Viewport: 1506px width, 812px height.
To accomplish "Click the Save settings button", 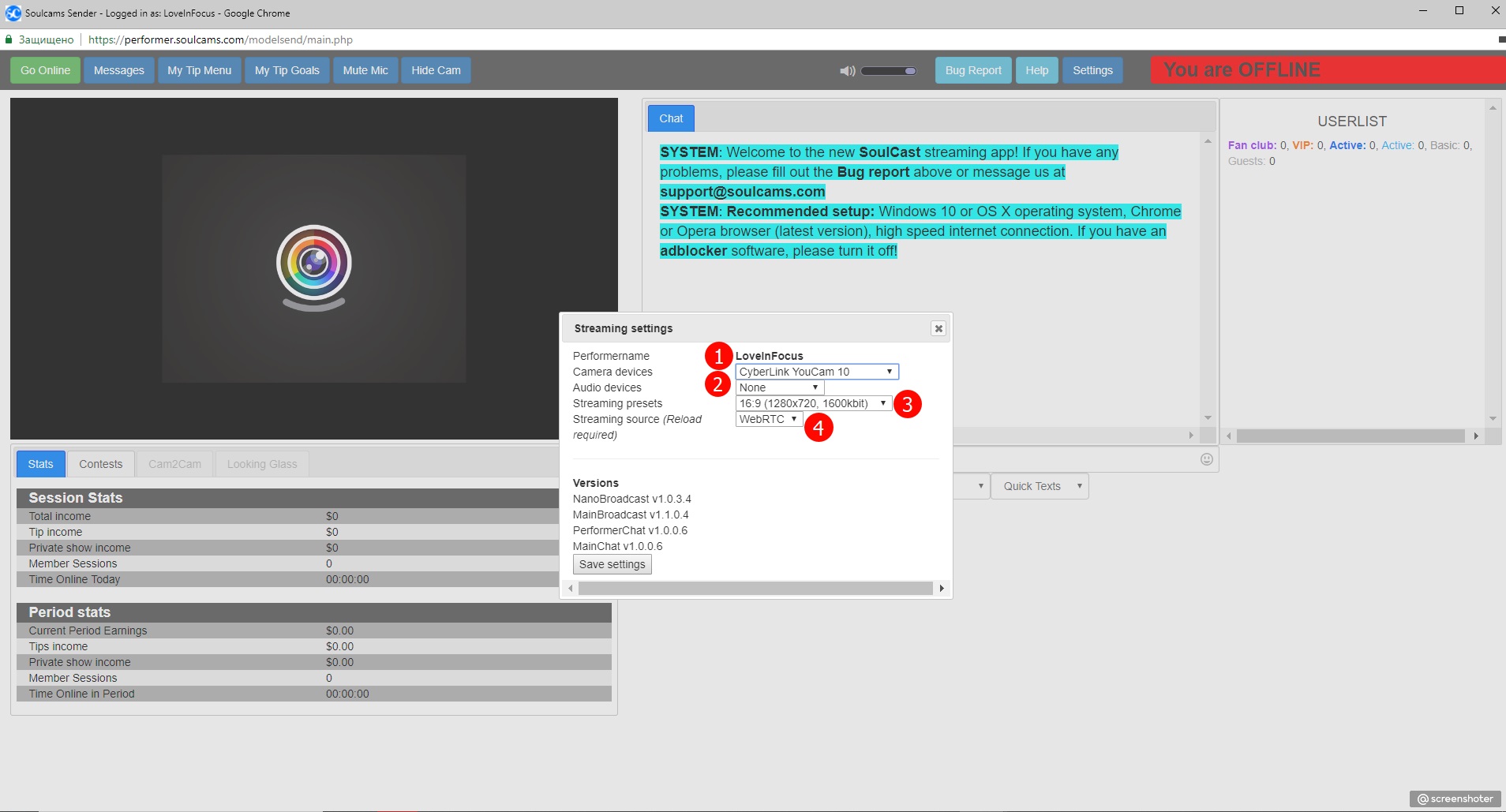I will tap(612, 564).
